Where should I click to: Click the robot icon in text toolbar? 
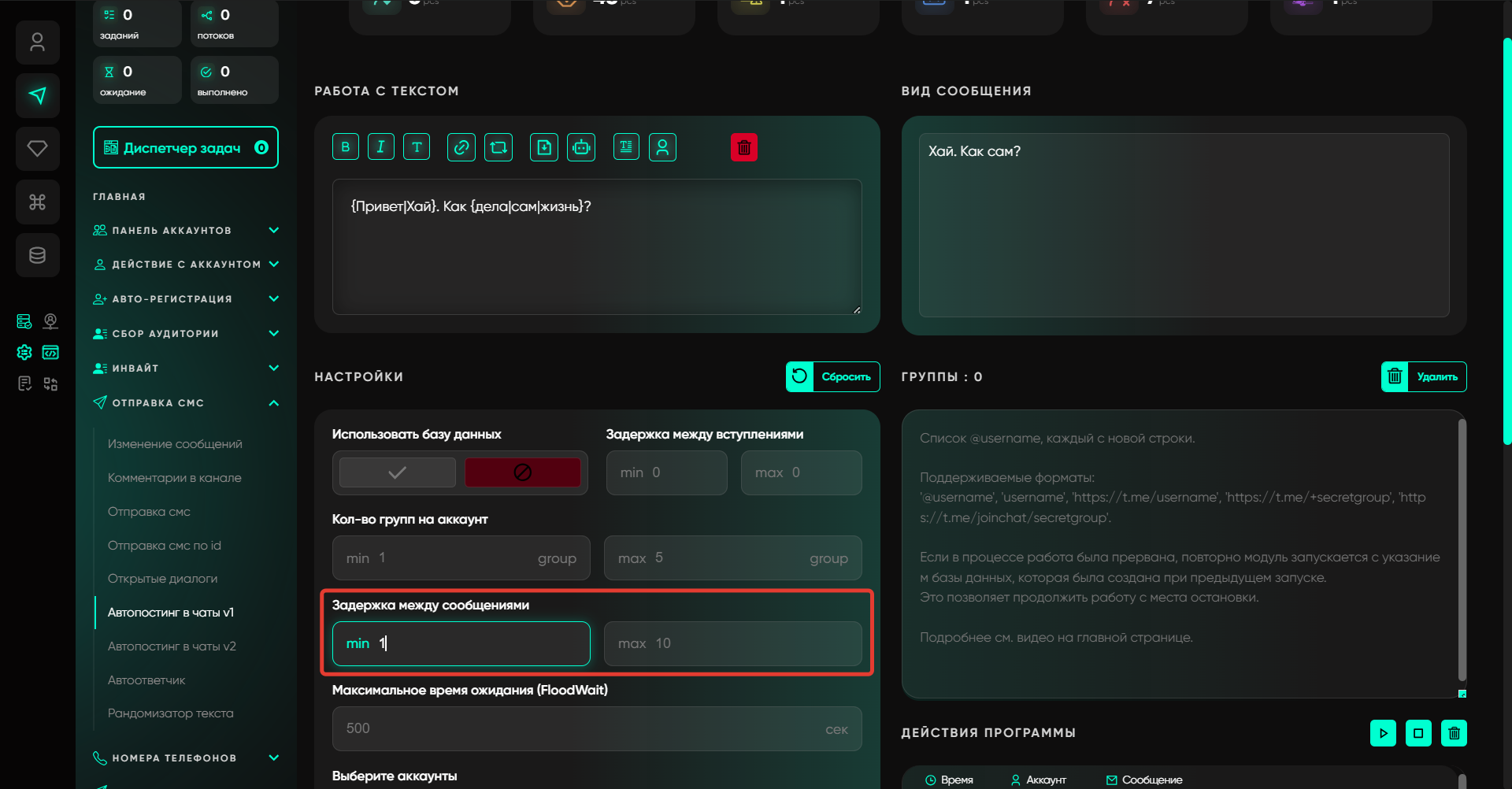[x=581, y=147]
